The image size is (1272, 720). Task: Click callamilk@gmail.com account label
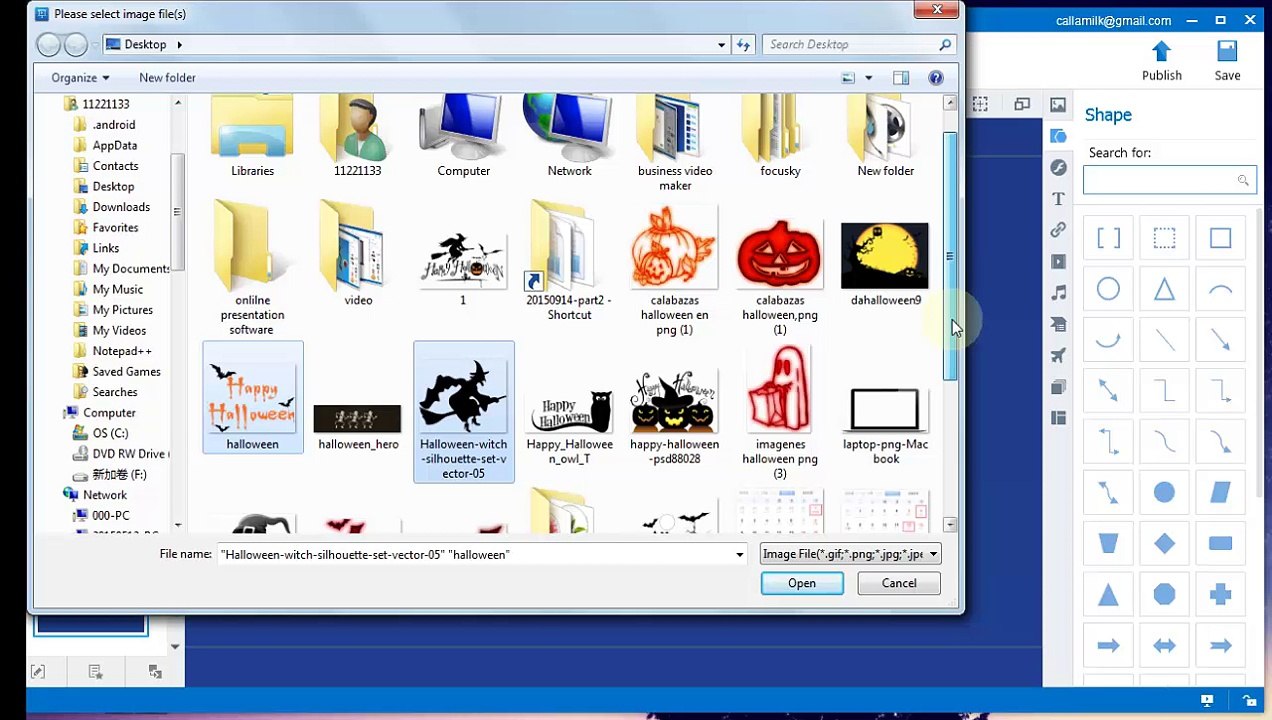1113,20
